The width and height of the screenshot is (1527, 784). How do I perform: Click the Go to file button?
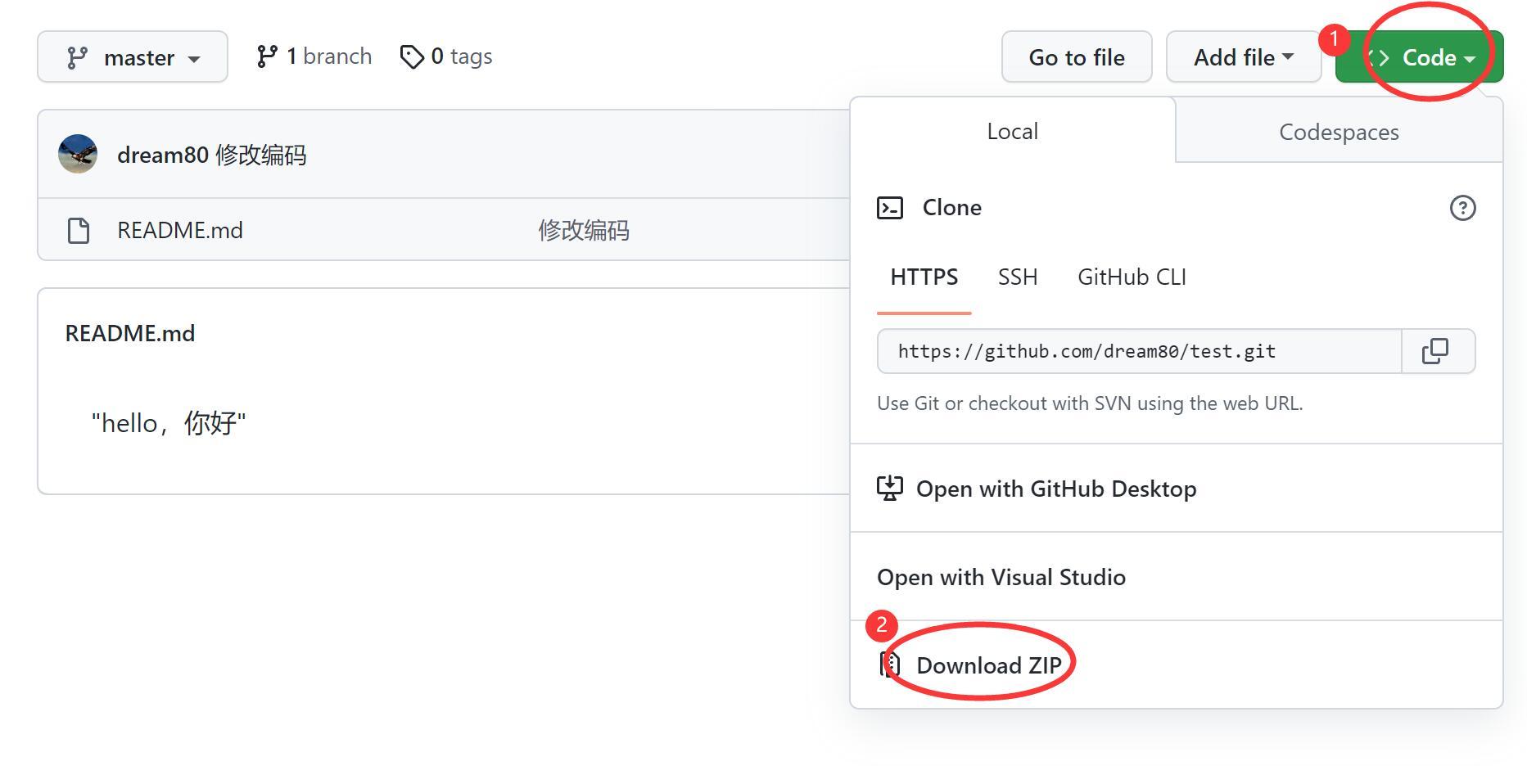tap(1077, 56)
